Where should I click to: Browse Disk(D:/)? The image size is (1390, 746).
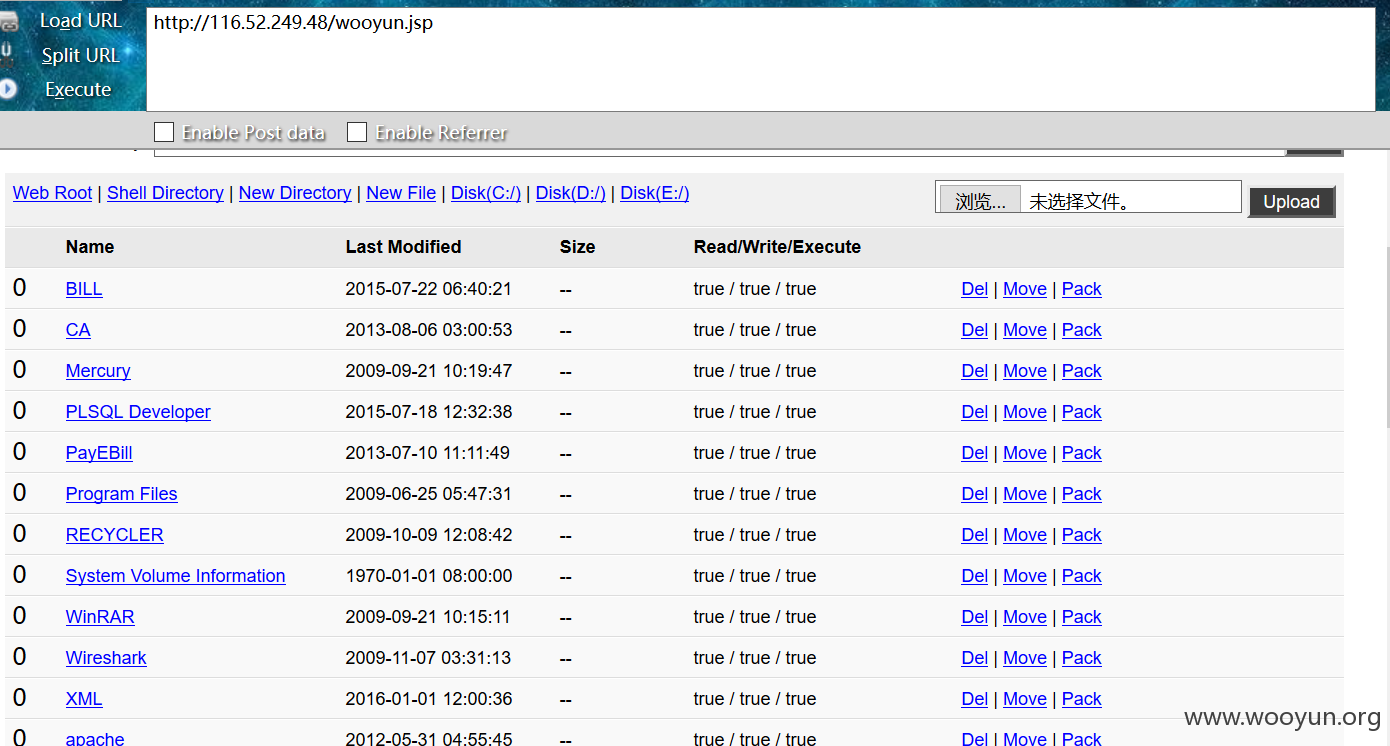571,193
